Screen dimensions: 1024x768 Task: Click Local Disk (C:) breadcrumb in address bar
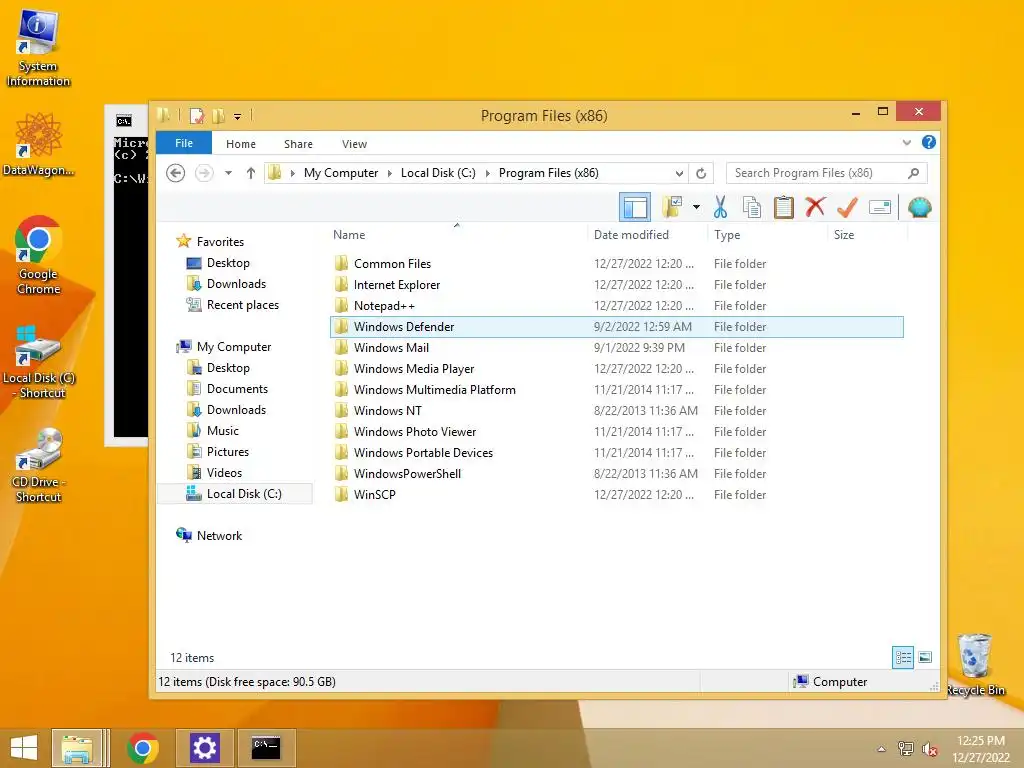[x=438, y=173]
